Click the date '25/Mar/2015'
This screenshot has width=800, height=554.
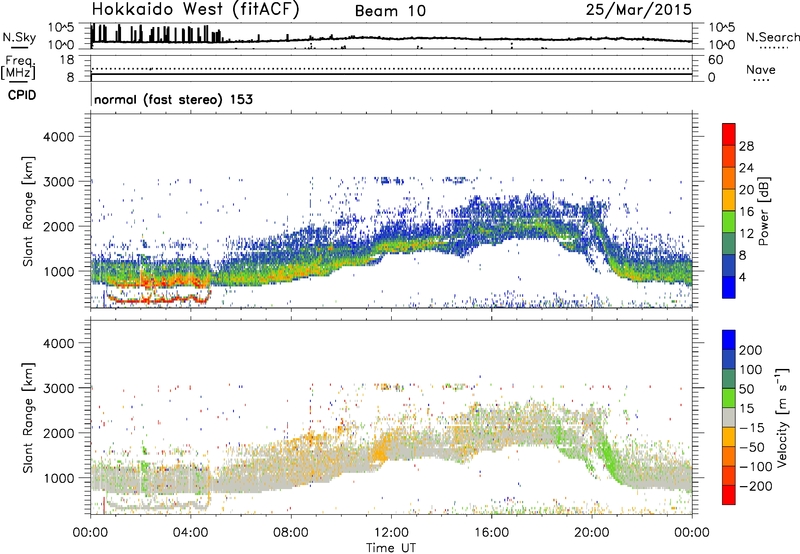pyautogui.click(x=638, y=10)
